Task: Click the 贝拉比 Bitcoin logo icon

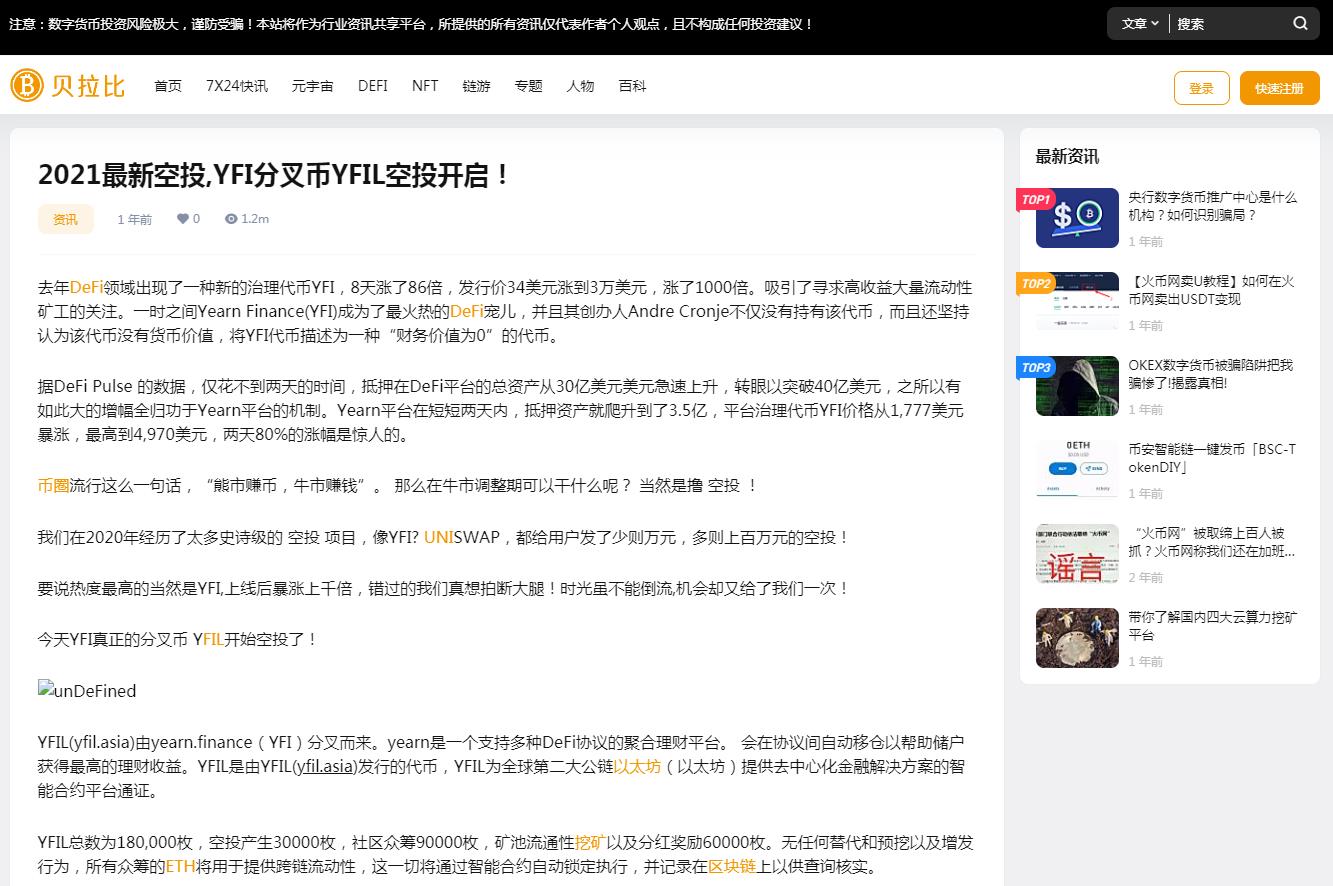Action: pyautogui.click(x=27, y=85)
